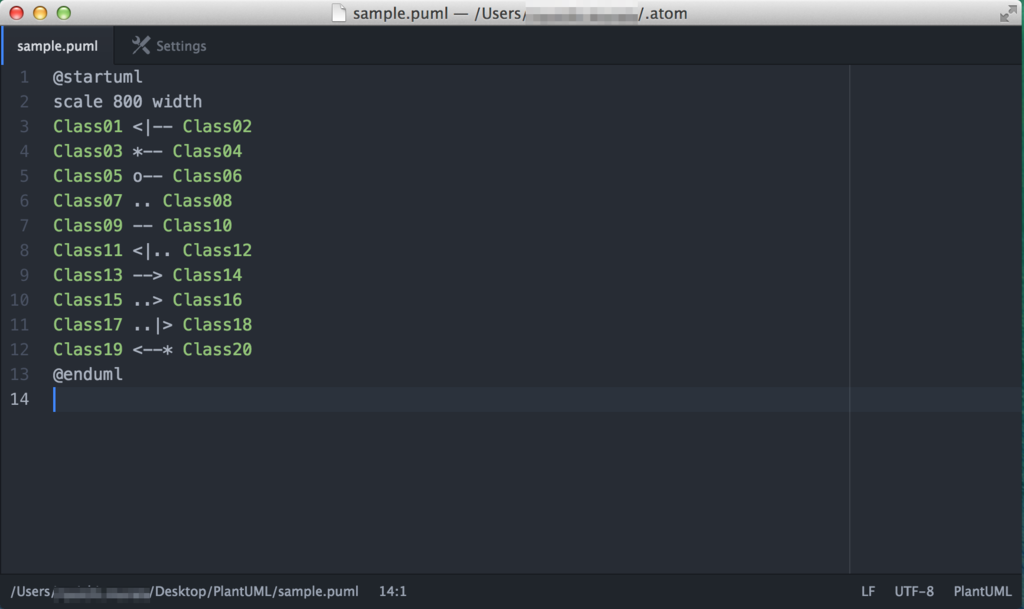Screen dimensions: 1024x609
Task: Click on Class01 in line 3
Action: pyautogui.click(x=88, y=127)
